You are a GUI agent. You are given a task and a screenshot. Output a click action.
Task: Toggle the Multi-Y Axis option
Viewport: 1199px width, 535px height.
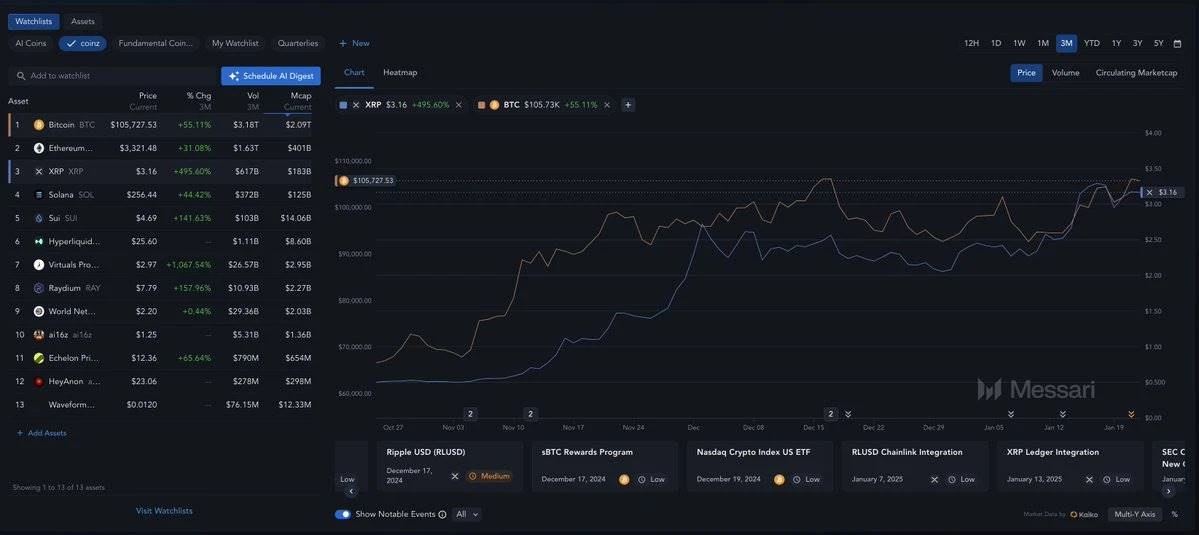(1134, 514)
